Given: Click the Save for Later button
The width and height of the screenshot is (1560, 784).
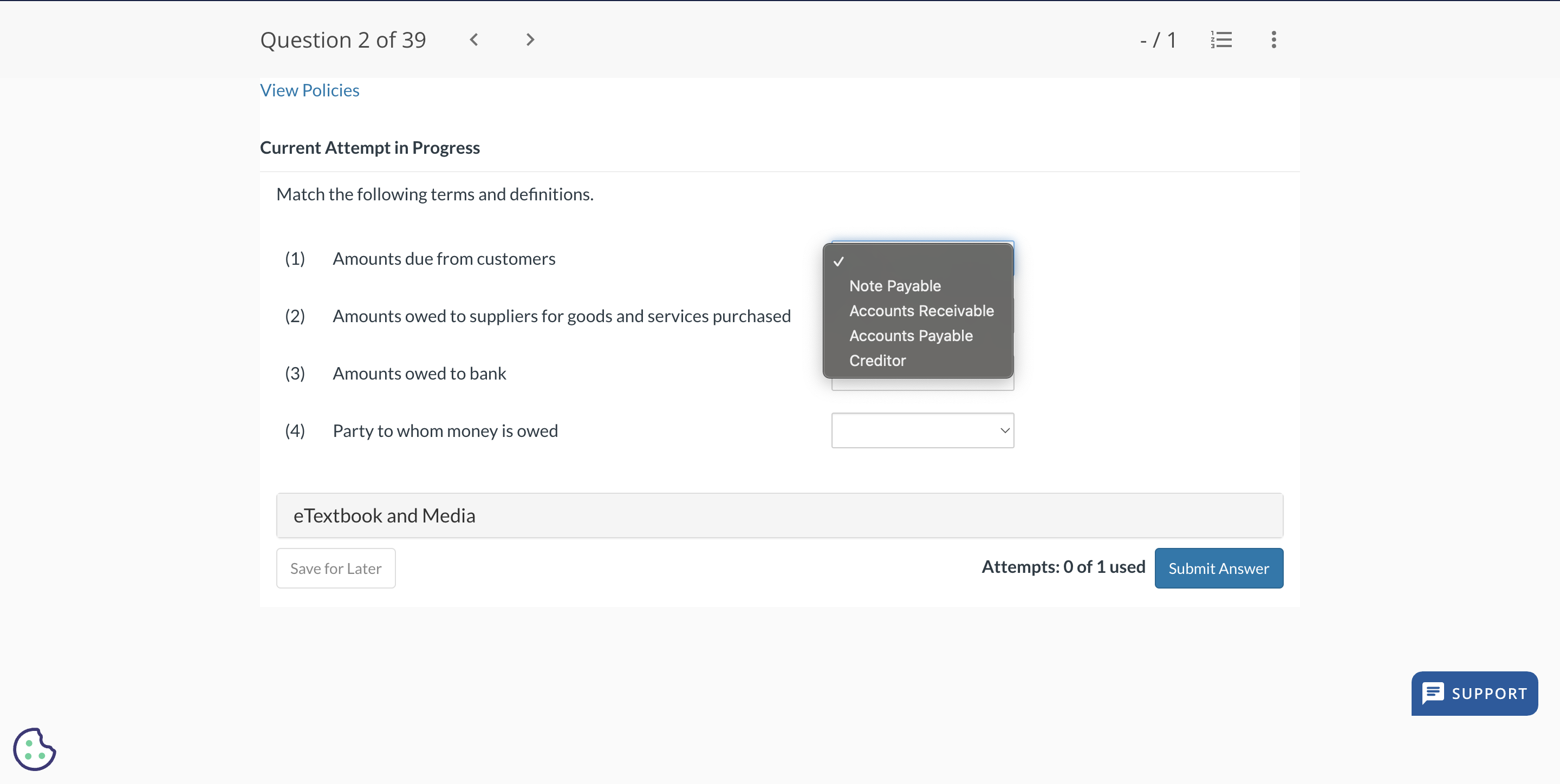Looking at the screenshot, I should coord(335,568).
